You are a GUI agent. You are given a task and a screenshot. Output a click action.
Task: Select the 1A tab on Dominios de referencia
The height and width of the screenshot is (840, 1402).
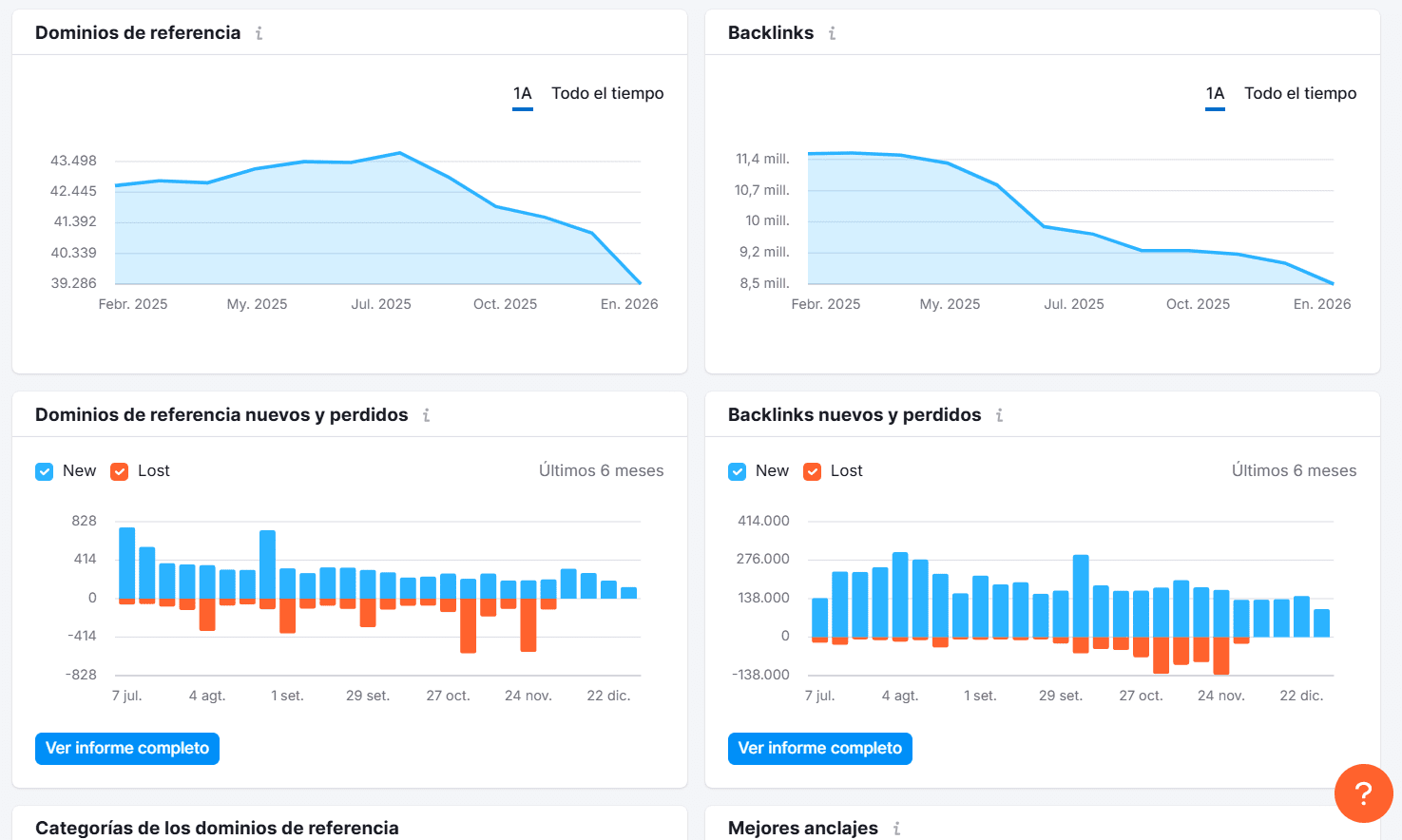click(522, 93)
